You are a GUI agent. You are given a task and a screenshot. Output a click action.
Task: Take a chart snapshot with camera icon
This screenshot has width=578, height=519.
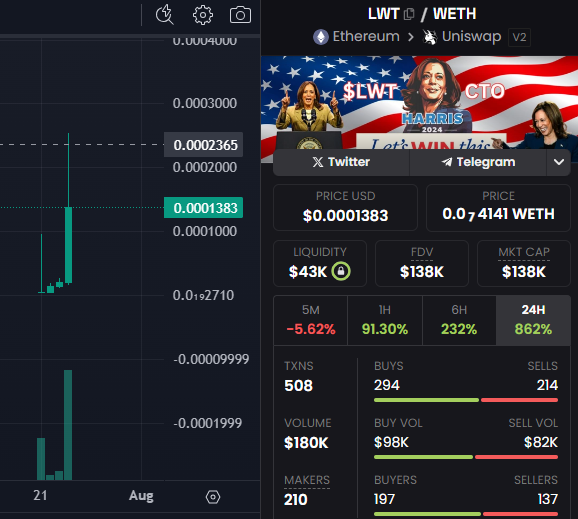tap(240, 15)
